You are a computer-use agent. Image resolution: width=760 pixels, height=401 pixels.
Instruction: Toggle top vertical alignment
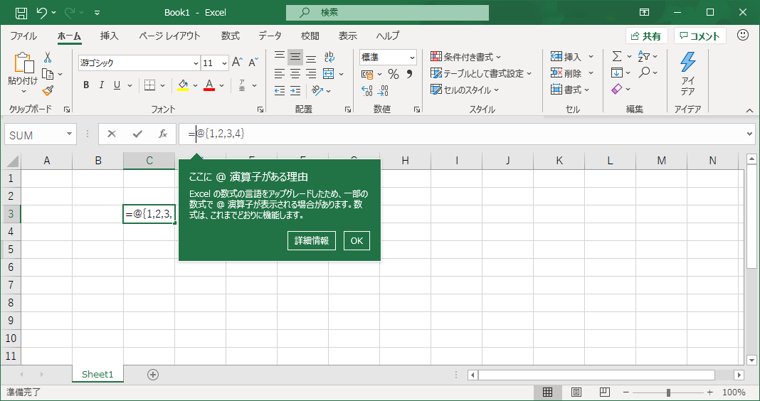[x=280, y=57]
